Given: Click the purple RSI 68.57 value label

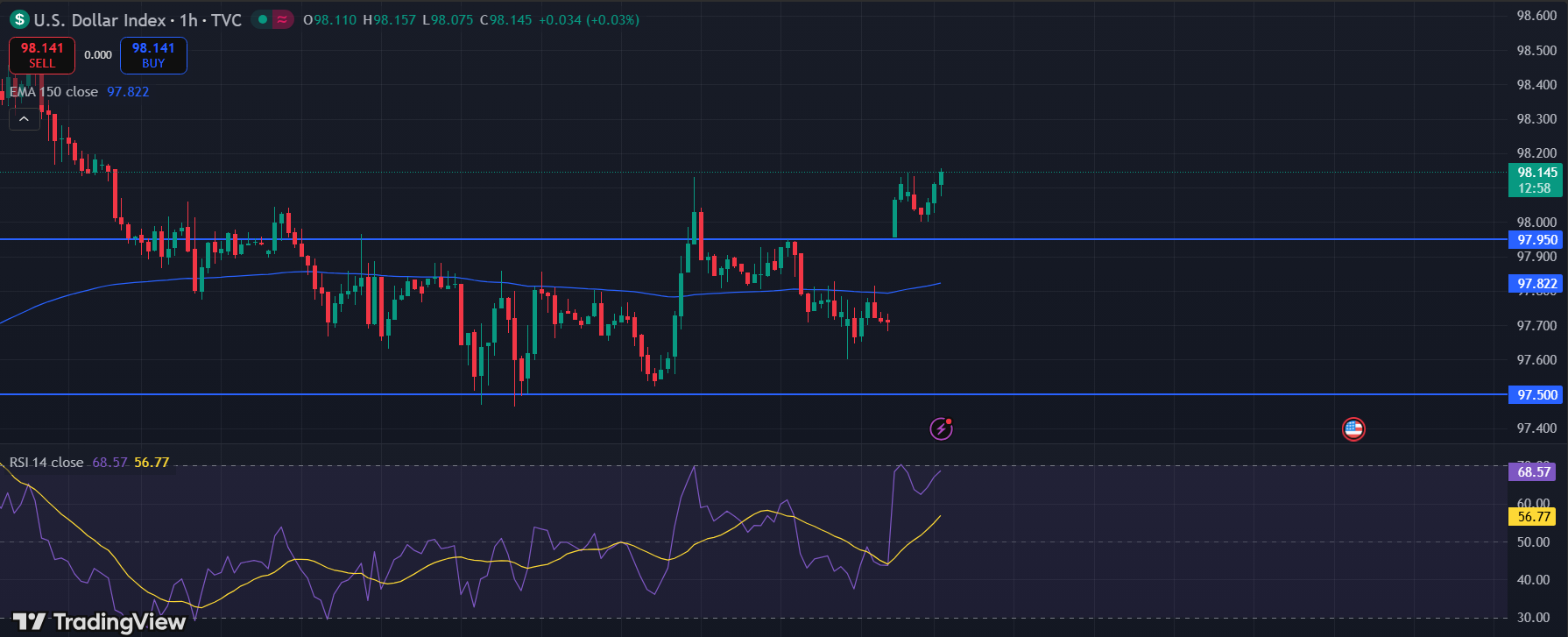Looking at the screenshot, I should point(1534,472).
